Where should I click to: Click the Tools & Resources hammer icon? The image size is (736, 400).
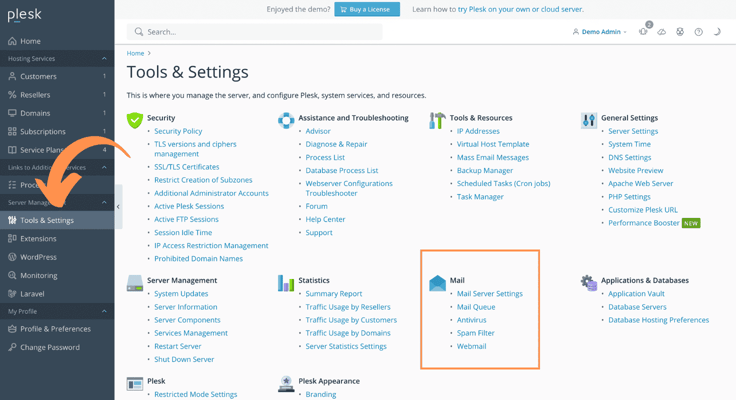point(437,120)
